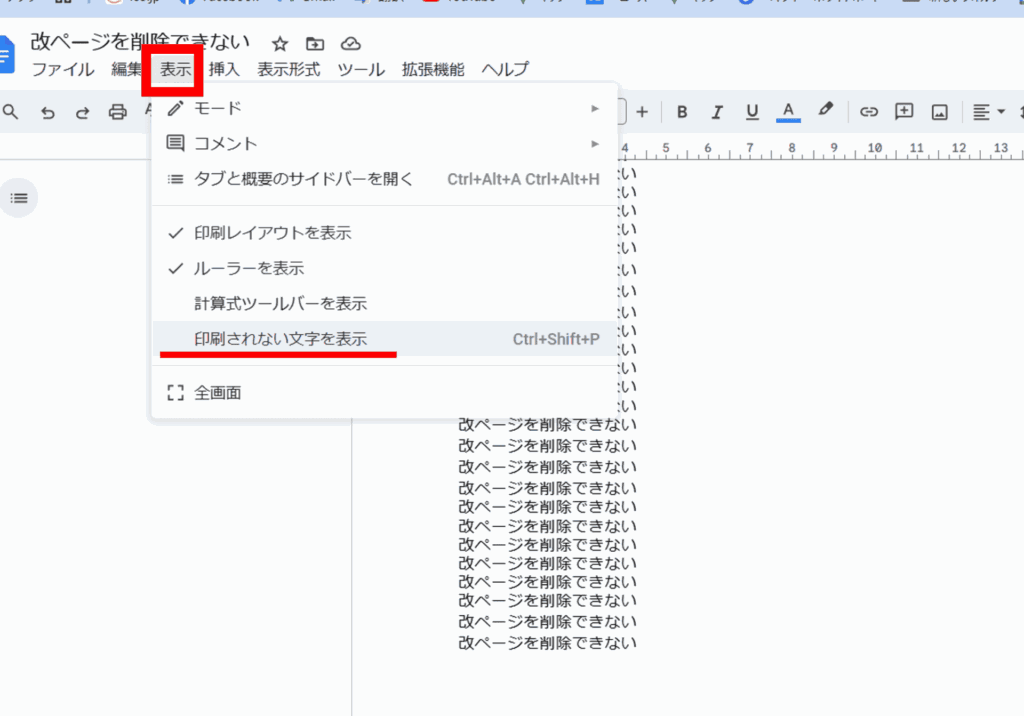This screenshot has width=1024, height=716.
Task: Enable 計算式ツールバーを表示 option
Action: coord(280,304)
